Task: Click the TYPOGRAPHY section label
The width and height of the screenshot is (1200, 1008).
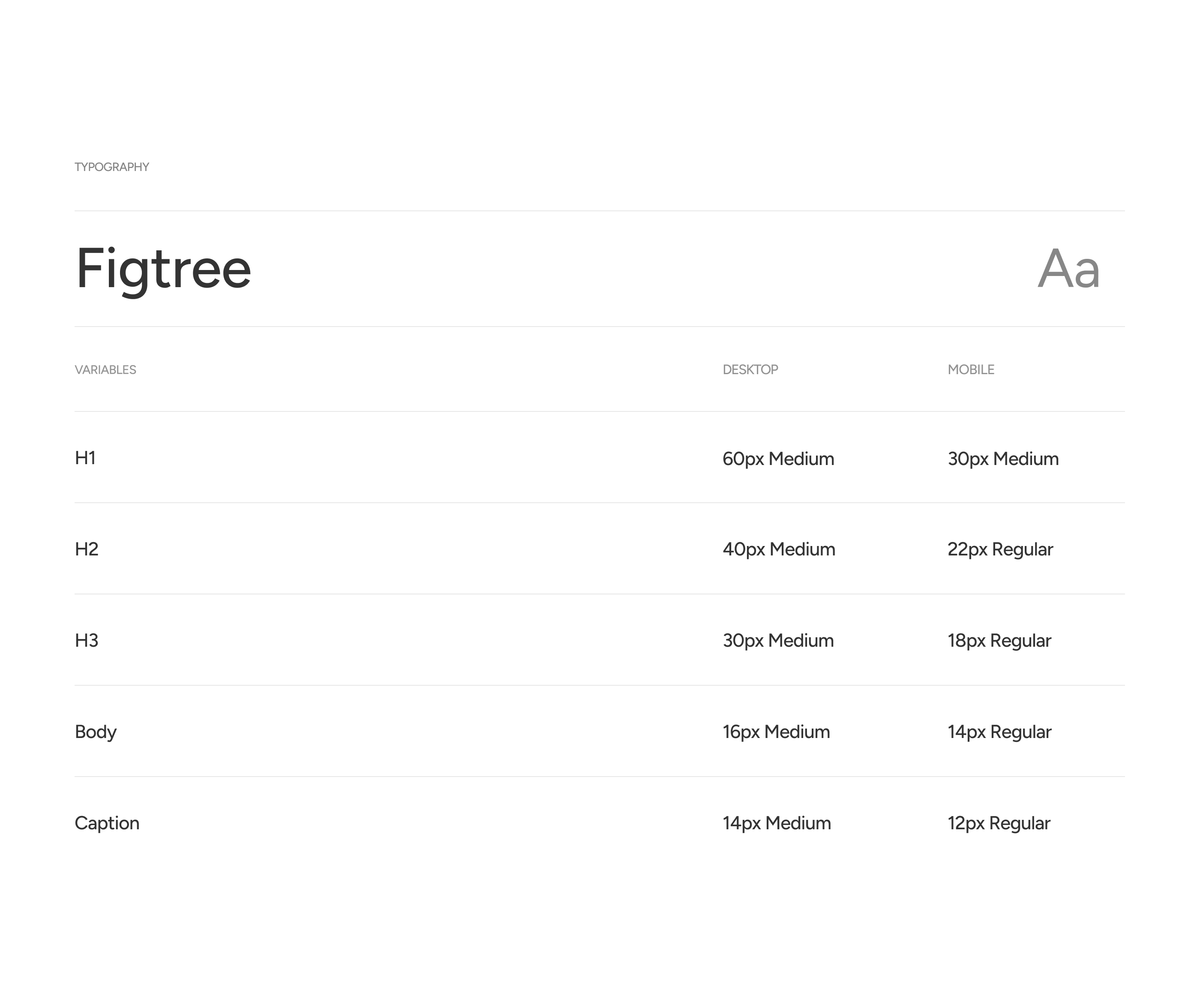Action: coord(112,167)
